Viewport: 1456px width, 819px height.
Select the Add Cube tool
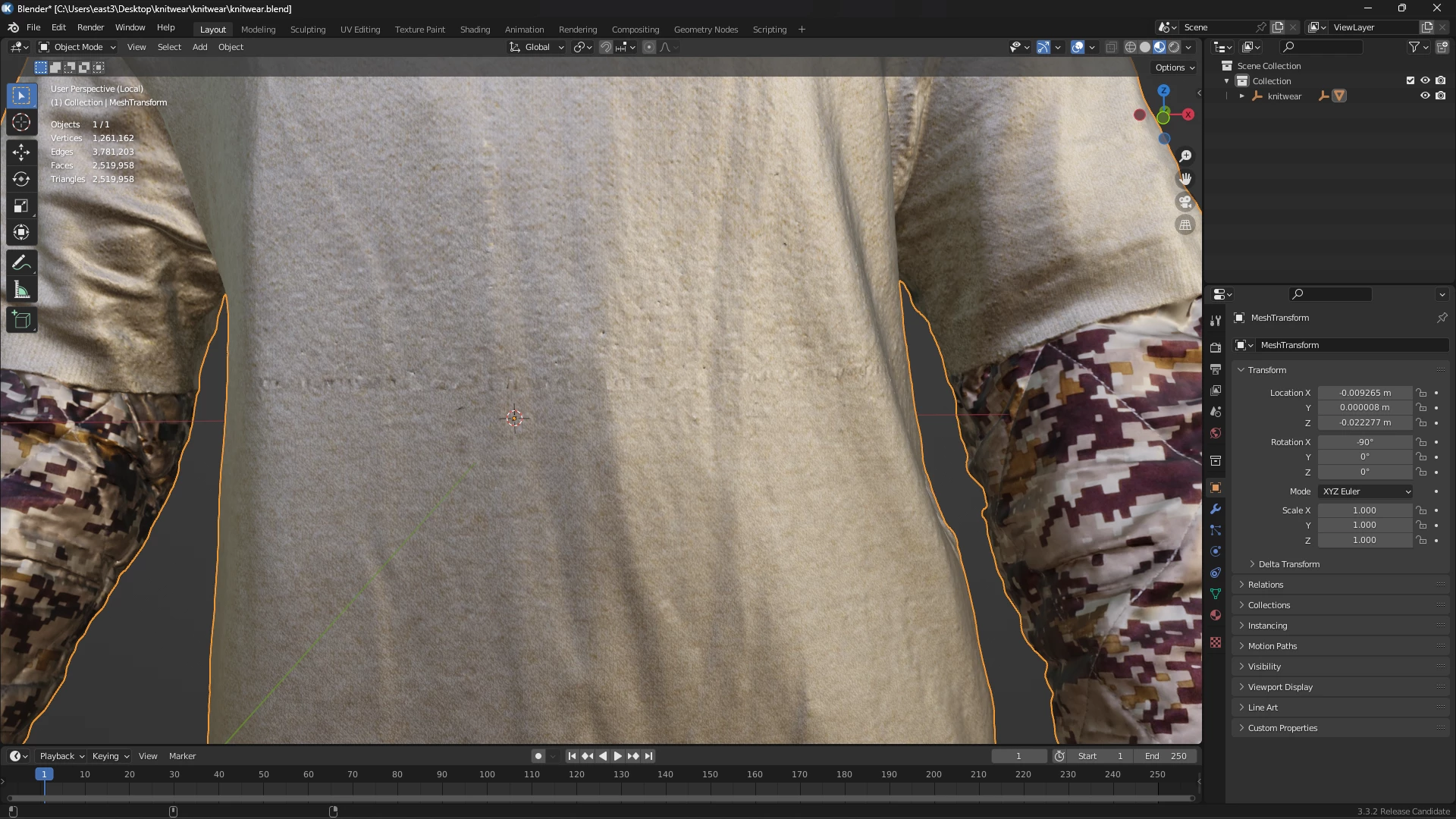click(x=21, y=320)
